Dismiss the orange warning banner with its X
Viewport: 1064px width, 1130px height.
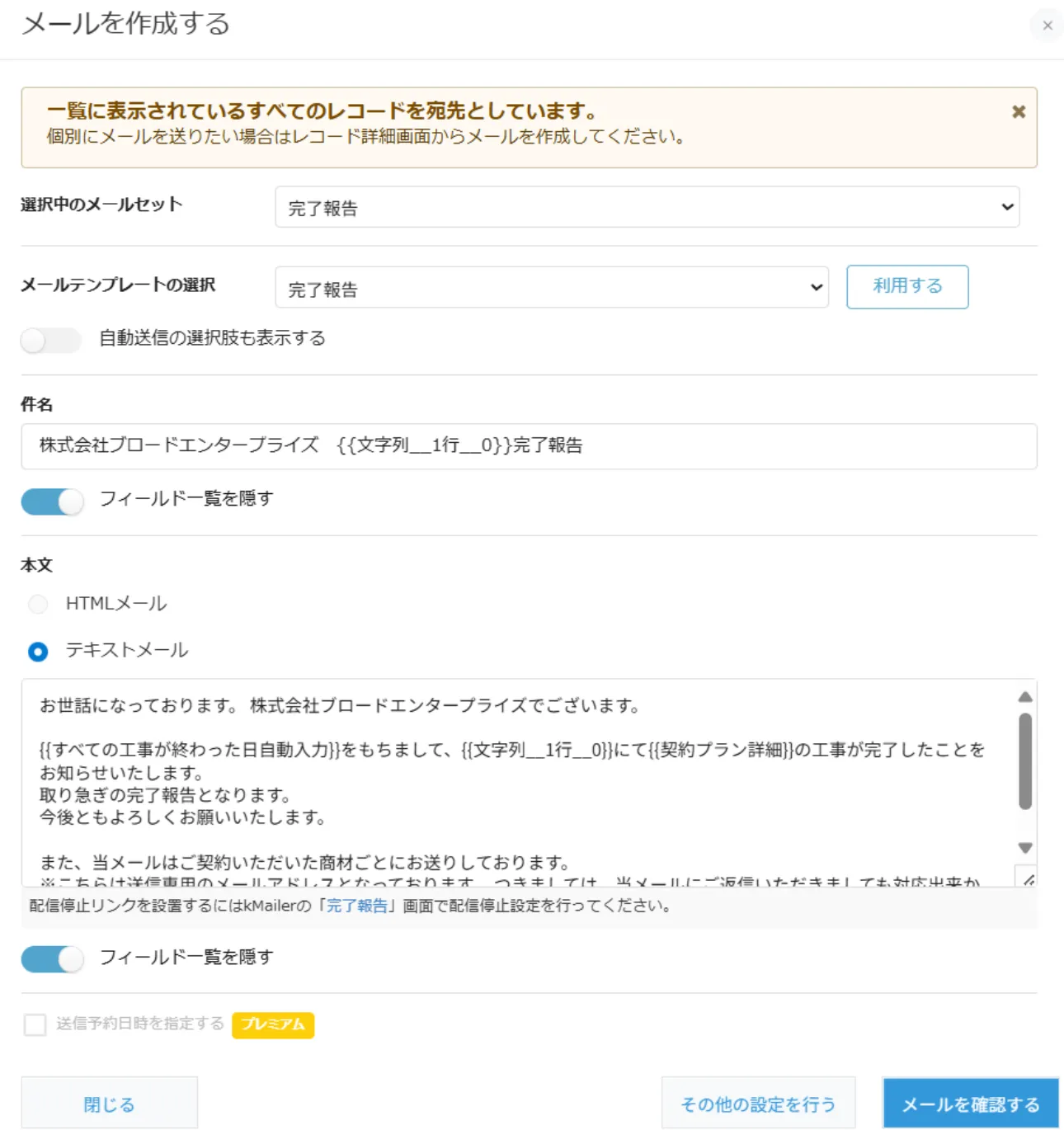pos(1019,111)
